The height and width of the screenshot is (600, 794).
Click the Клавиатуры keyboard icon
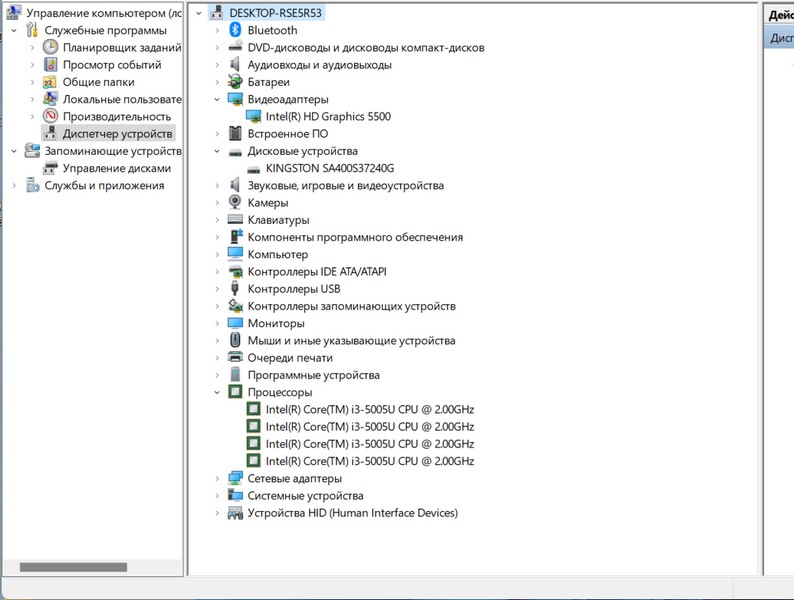click(235, 220)
